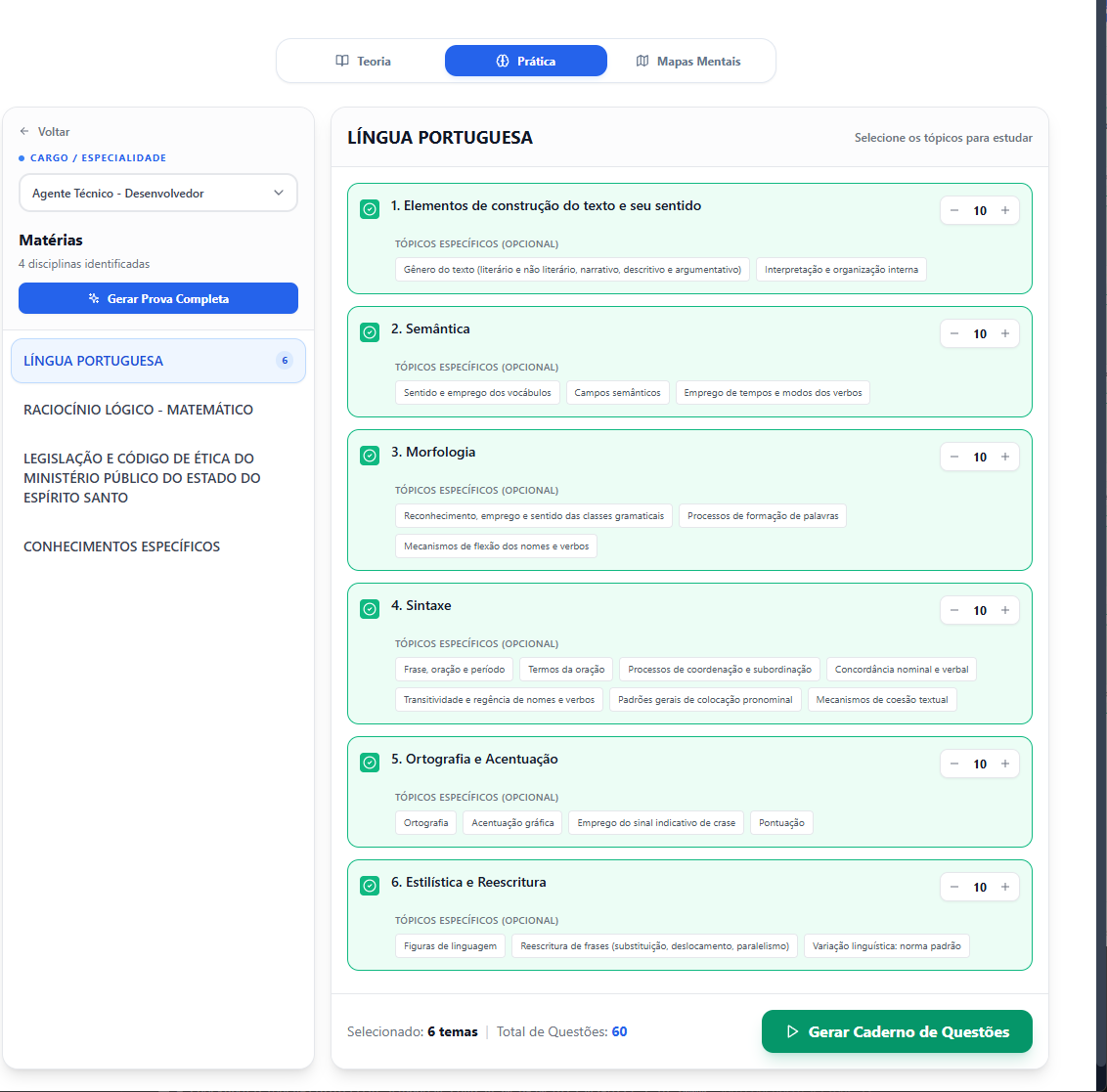Screen dimensions: 1107x1092
Task: Uncheck the Semântica topic checkbox
Action: (x=370, y=332)
